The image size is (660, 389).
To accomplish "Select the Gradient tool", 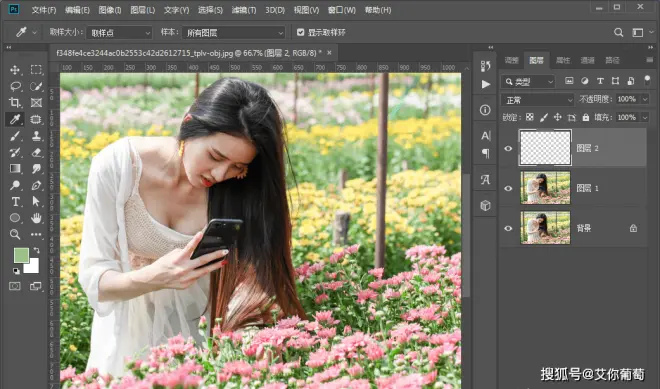I will [15, 168].
